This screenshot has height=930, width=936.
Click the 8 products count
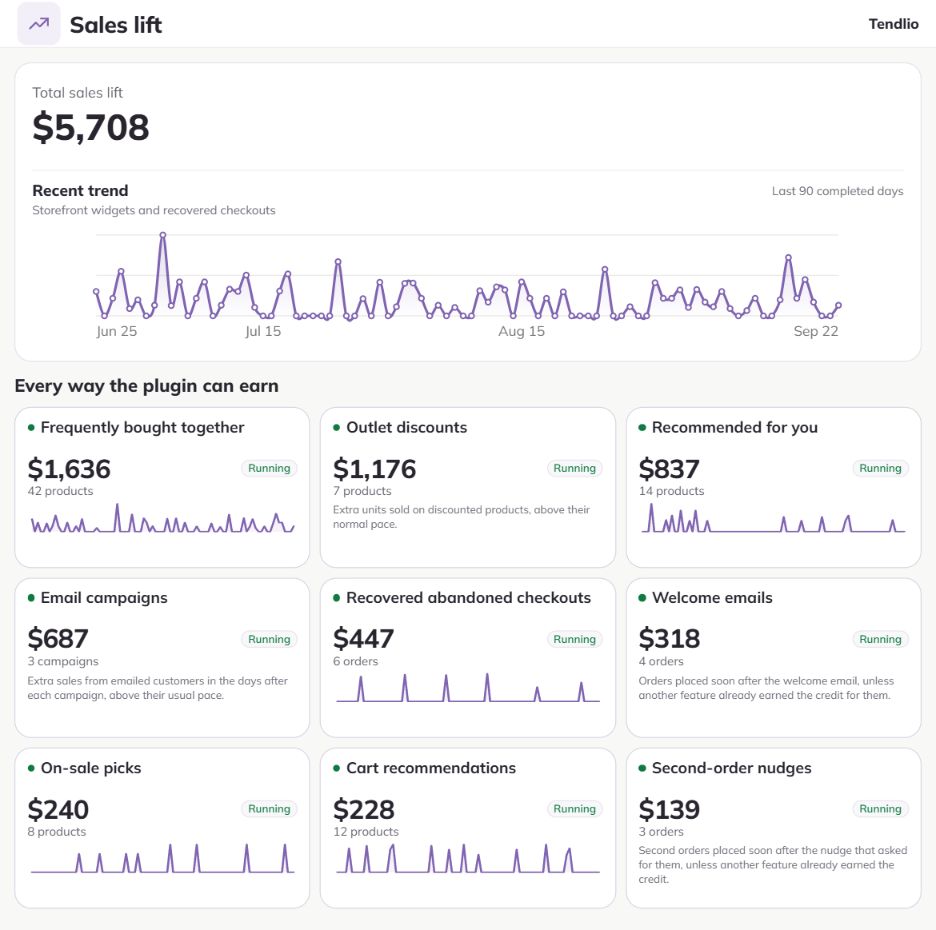coord(57,832)
